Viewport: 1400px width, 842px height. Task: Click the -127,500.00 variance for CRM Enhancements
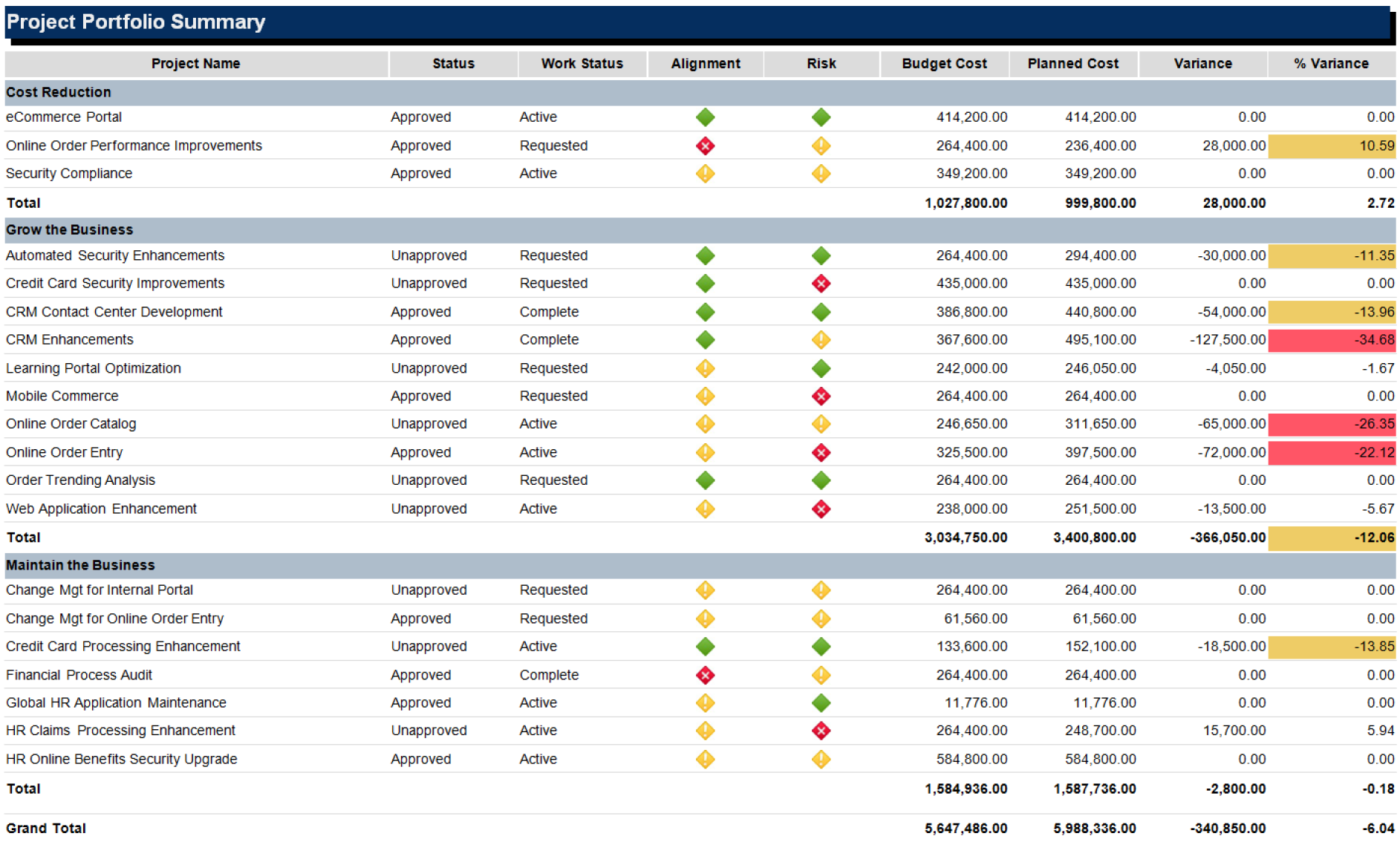click(x=1228, y=340)
